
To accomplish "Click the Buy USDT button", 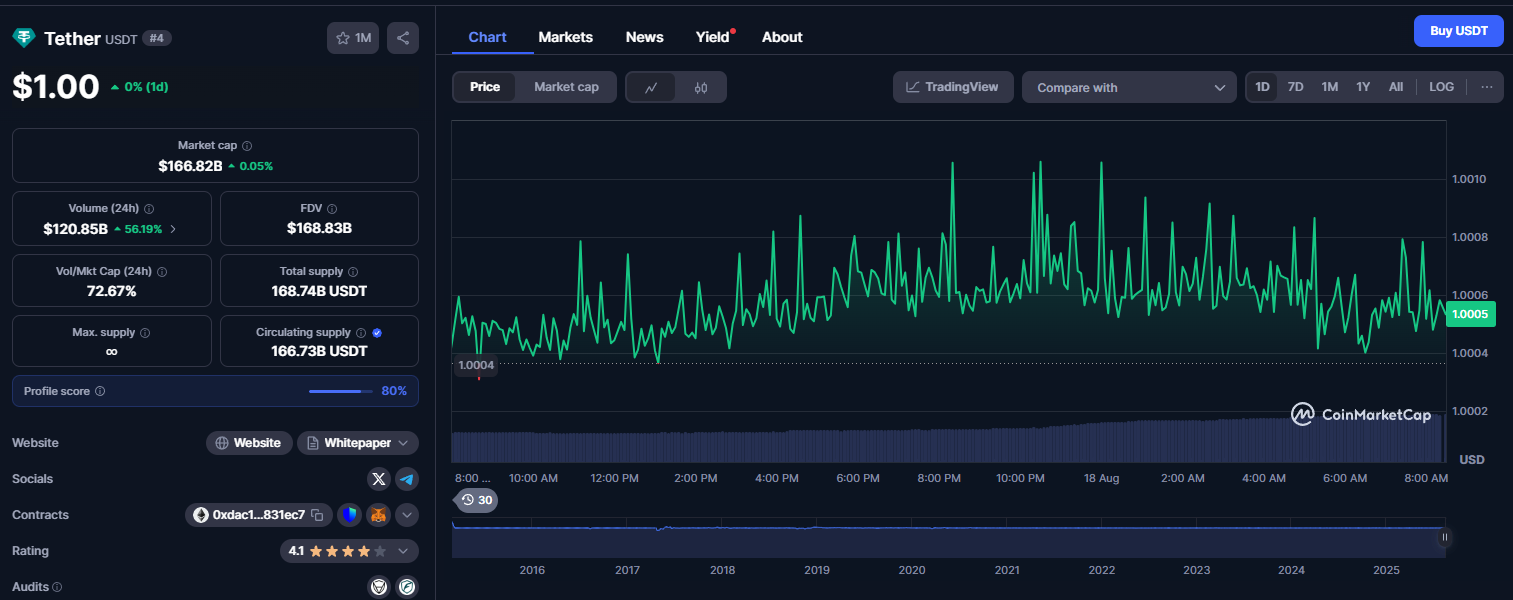I will coord(1459,31).
